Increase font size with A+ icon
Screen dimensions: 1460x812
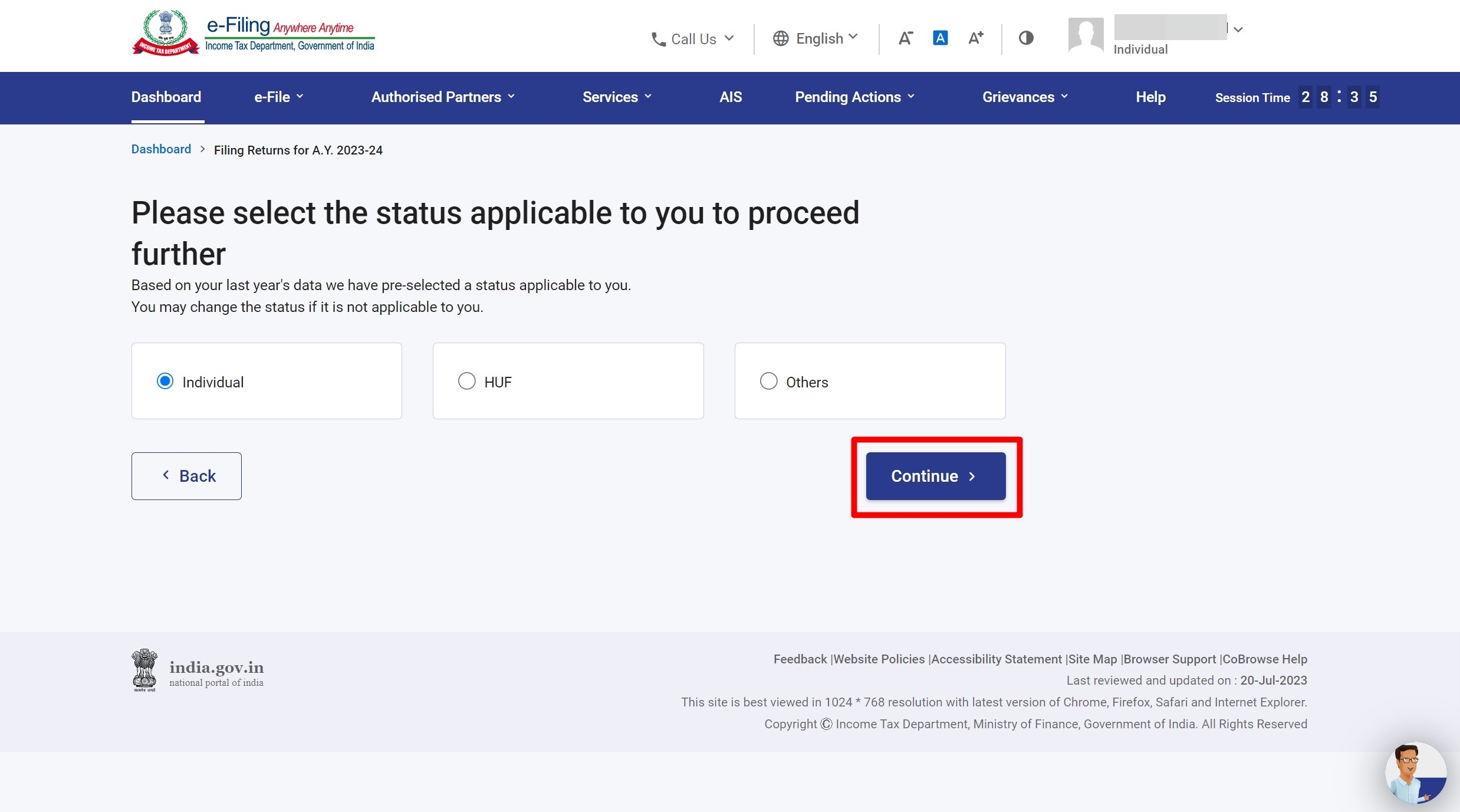(975, 38)
